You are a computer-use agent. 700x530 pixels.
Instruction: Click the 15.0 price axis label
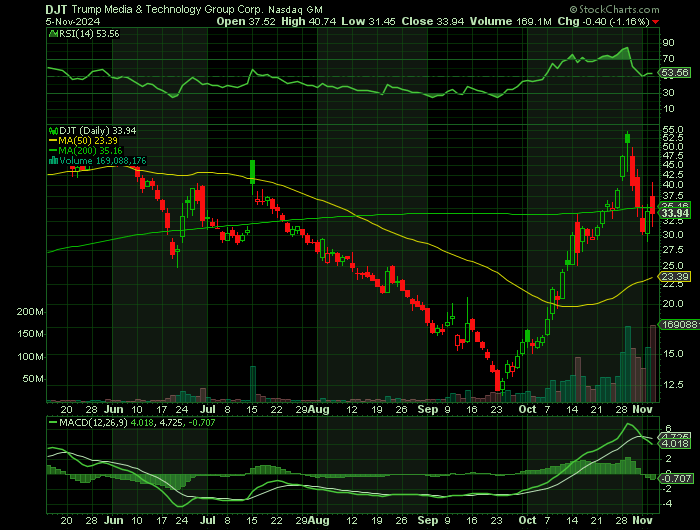673,354
